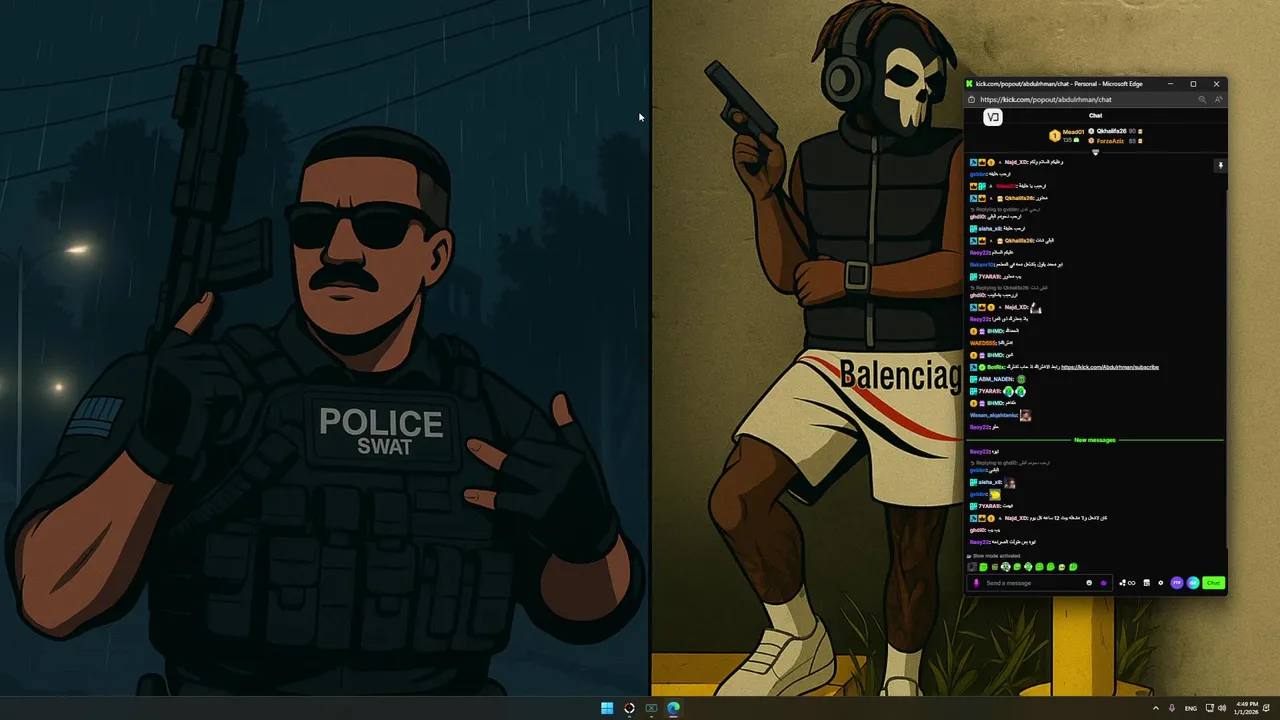The image size is (1280, 720).
Task: Click username ABM_NADEN in chat
Action: pos(996,379)
